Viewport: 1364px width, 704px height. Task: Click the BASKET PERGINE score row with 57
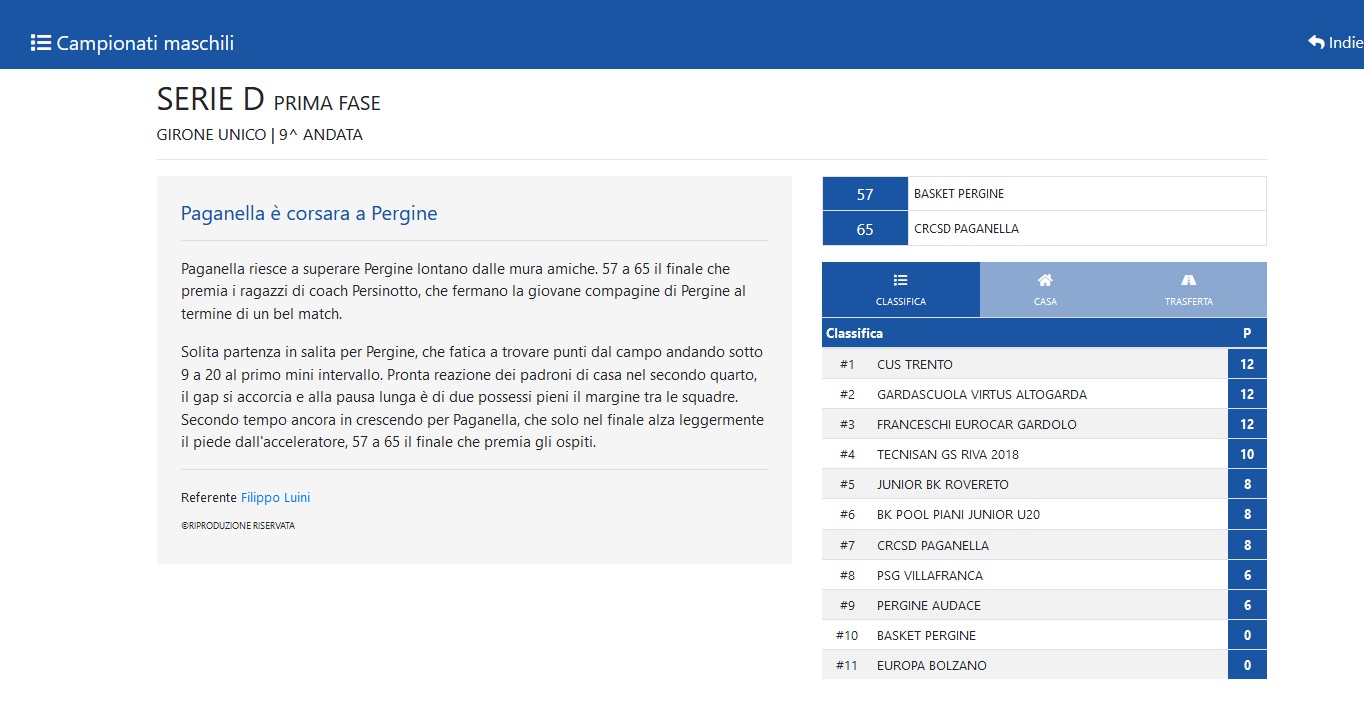(1044, 194)
